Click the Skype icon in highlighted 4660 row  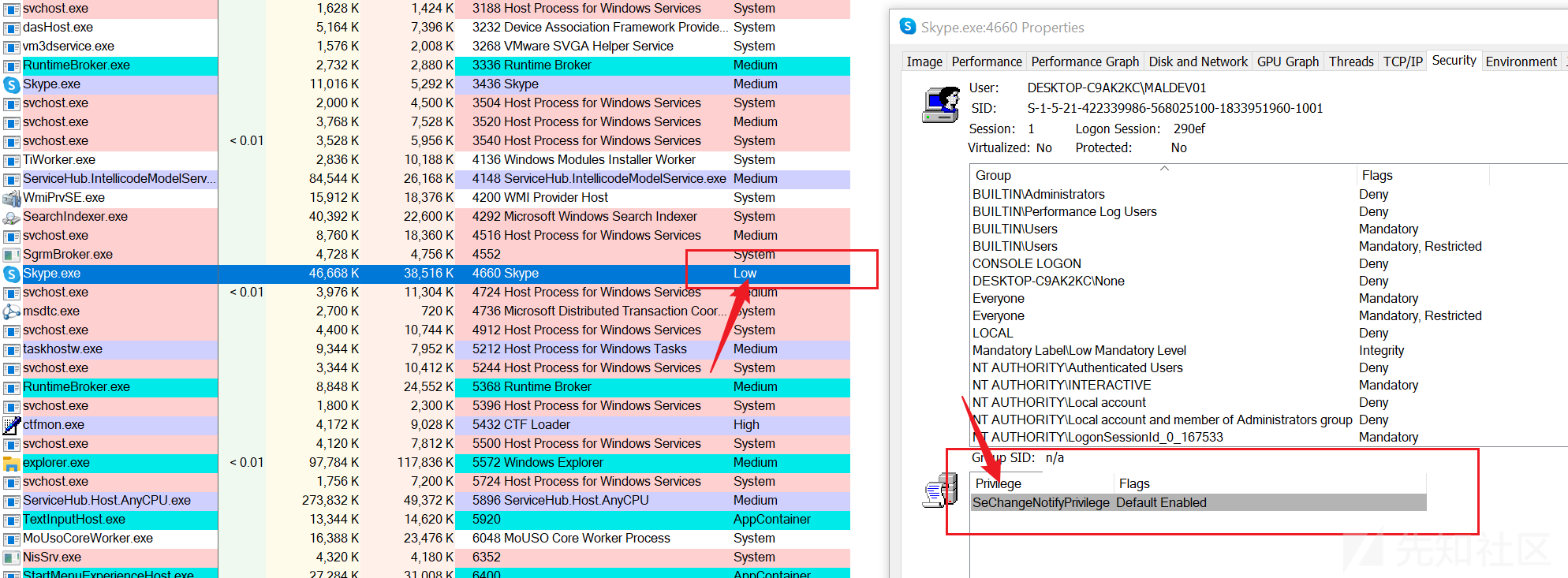[x=12, y=274]
